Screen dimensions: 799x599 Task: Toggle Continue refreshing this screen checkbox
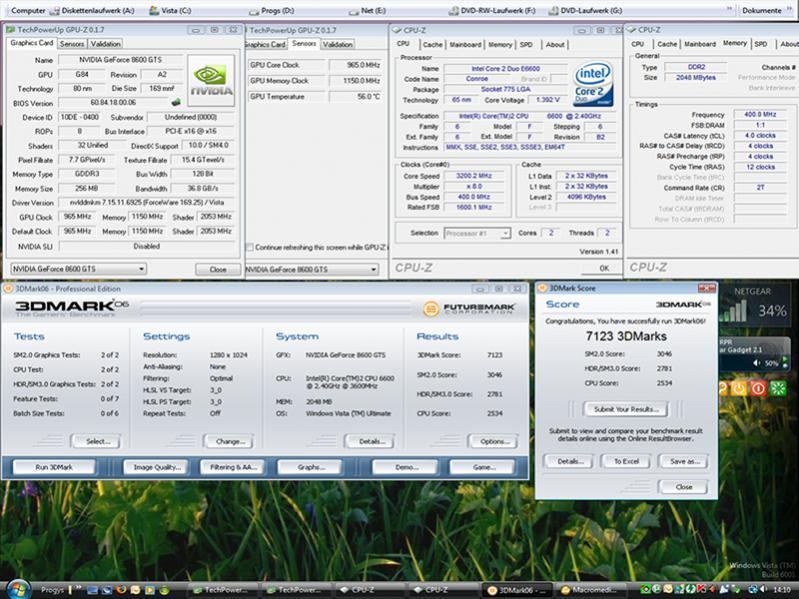tap(250, 247)
